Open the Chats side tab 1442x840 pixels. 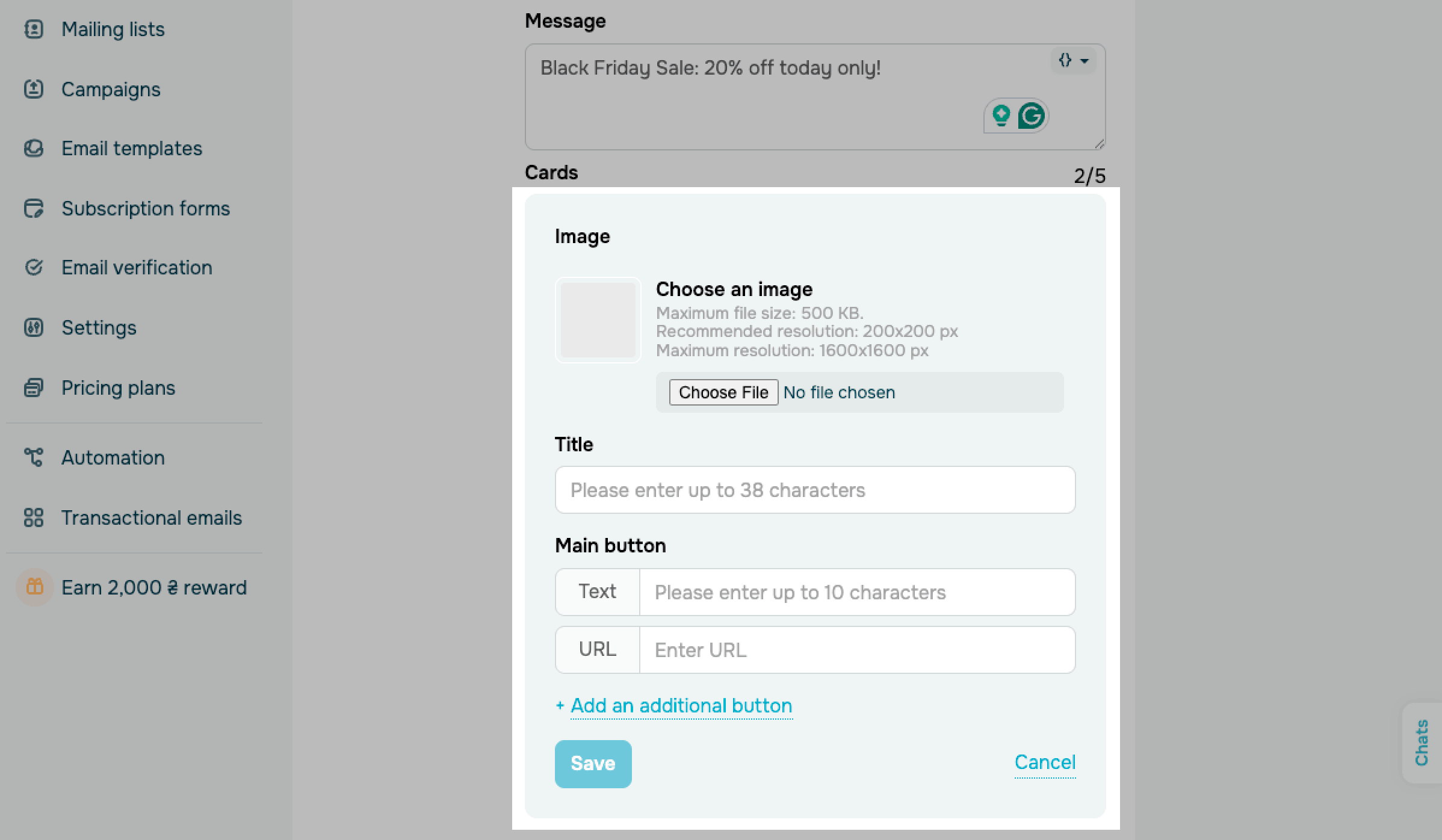1422,743
